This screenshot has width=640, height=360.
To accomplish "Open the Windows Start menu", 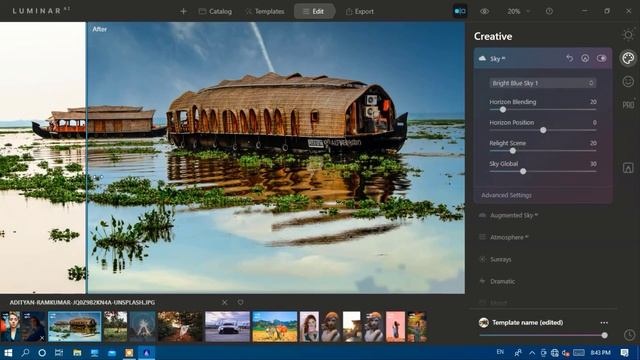I will pyautogui.click(x=8, y=353).
